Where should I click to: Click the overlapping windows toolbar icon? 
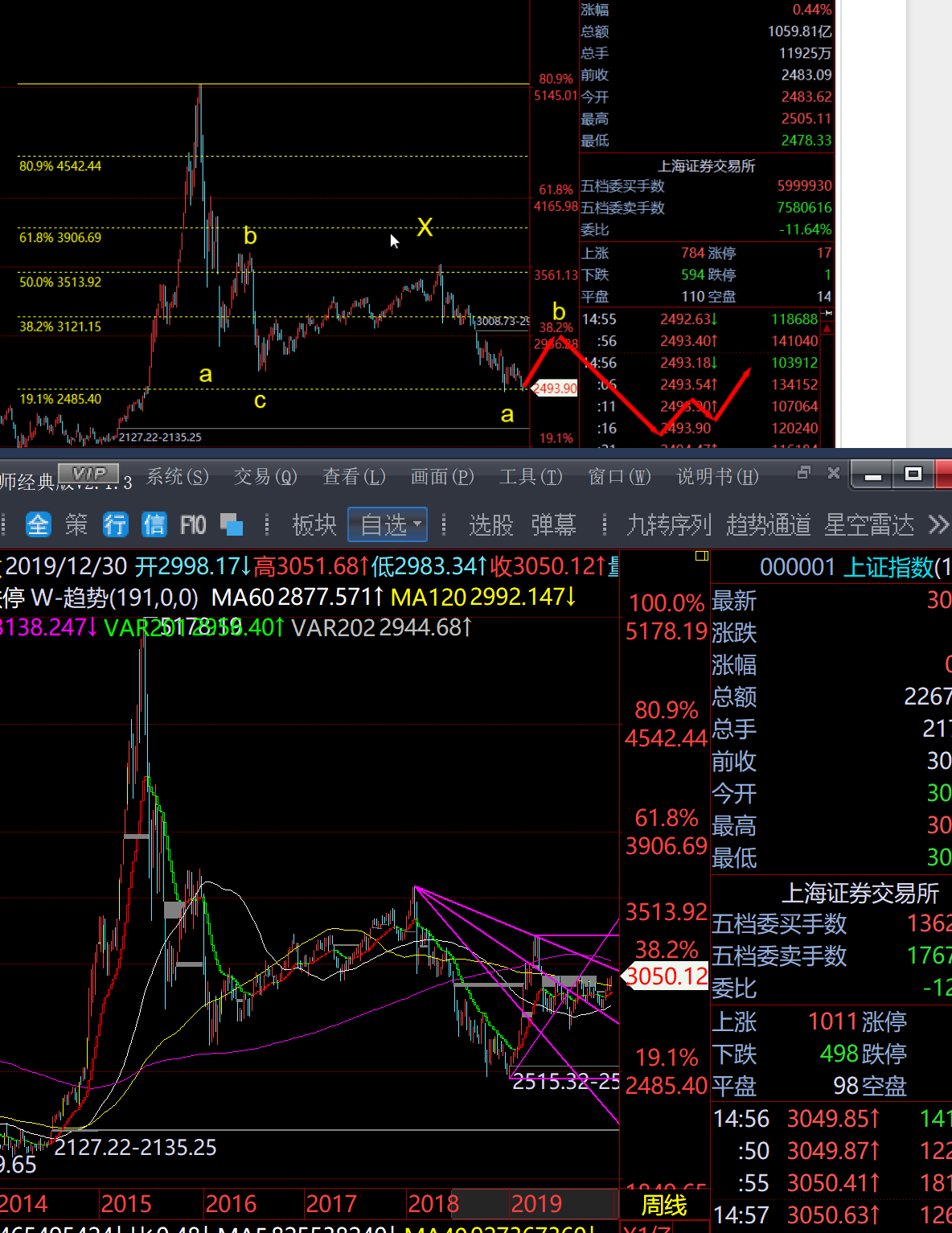click(x=232, y=525)
